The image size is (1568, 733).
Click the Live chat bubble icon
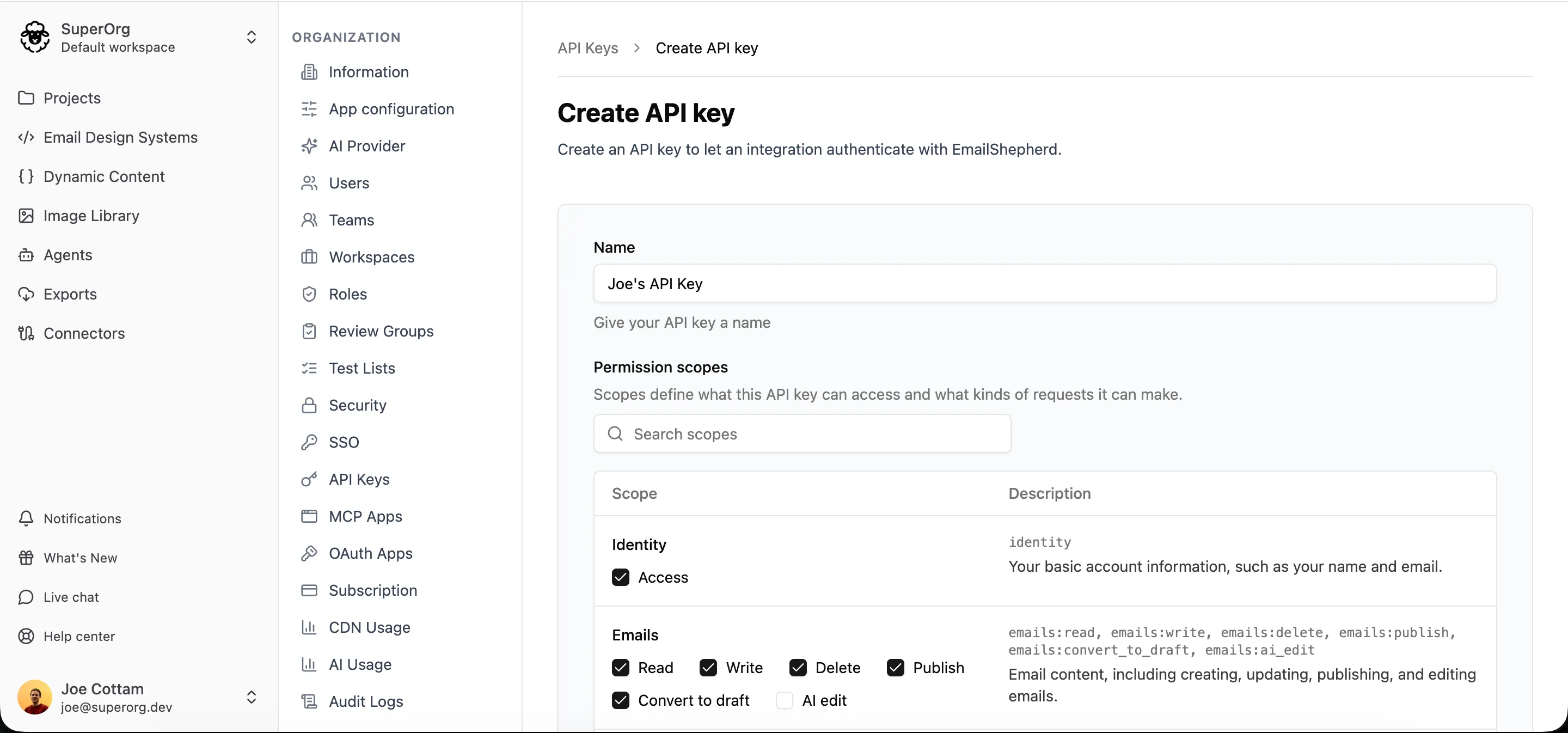[x=26, y=597]
